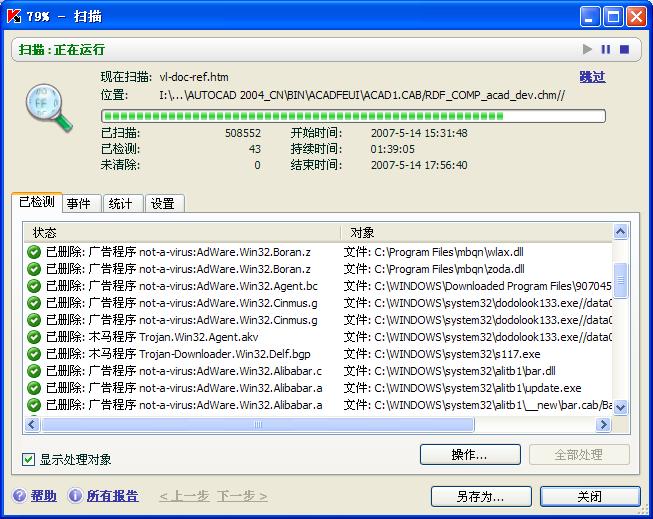Stop the scan with the square icon
Image resolution: width=653 pixels, height=519 pixels.
[x=624, y=49]
